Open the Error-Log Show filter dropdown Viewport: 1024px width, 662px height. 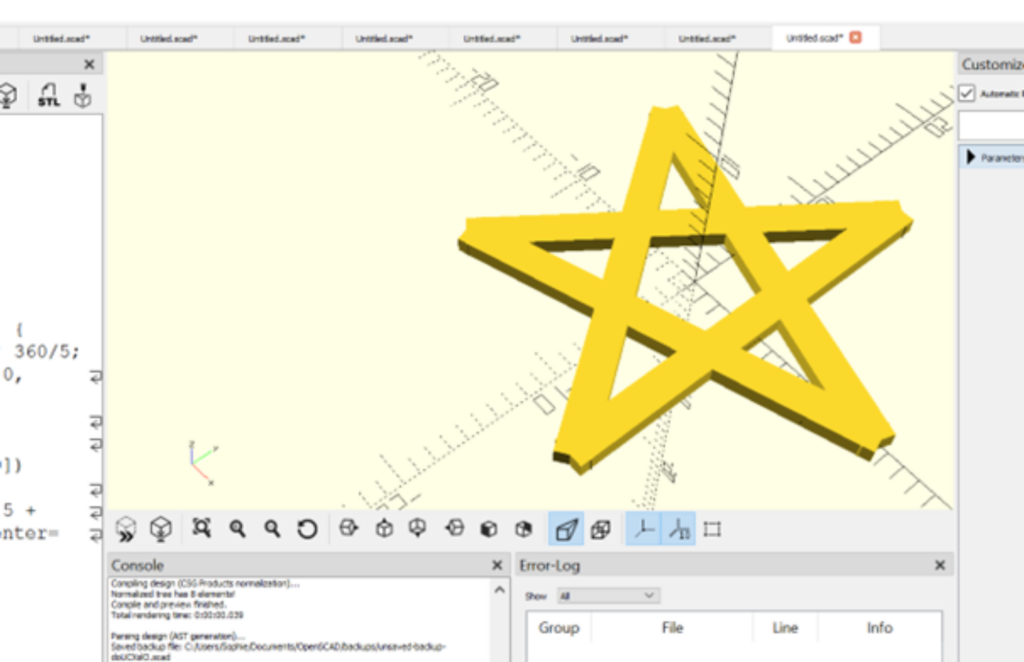(608, 595)
